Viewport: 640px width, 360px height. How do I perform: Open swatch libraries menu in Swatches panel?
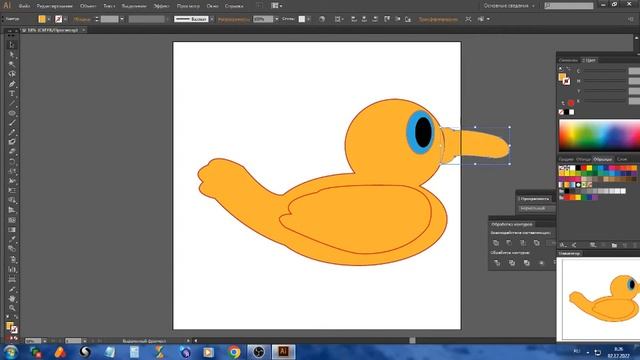563,245
